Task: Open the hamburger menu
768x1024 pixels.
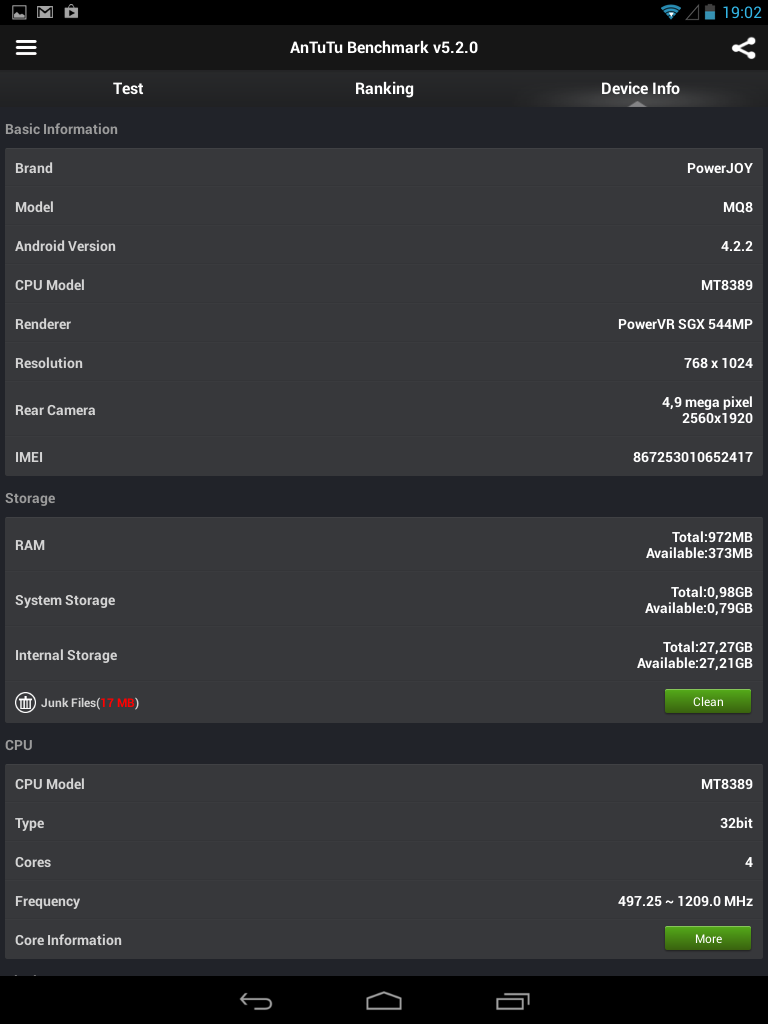Action: pos(26,48)
